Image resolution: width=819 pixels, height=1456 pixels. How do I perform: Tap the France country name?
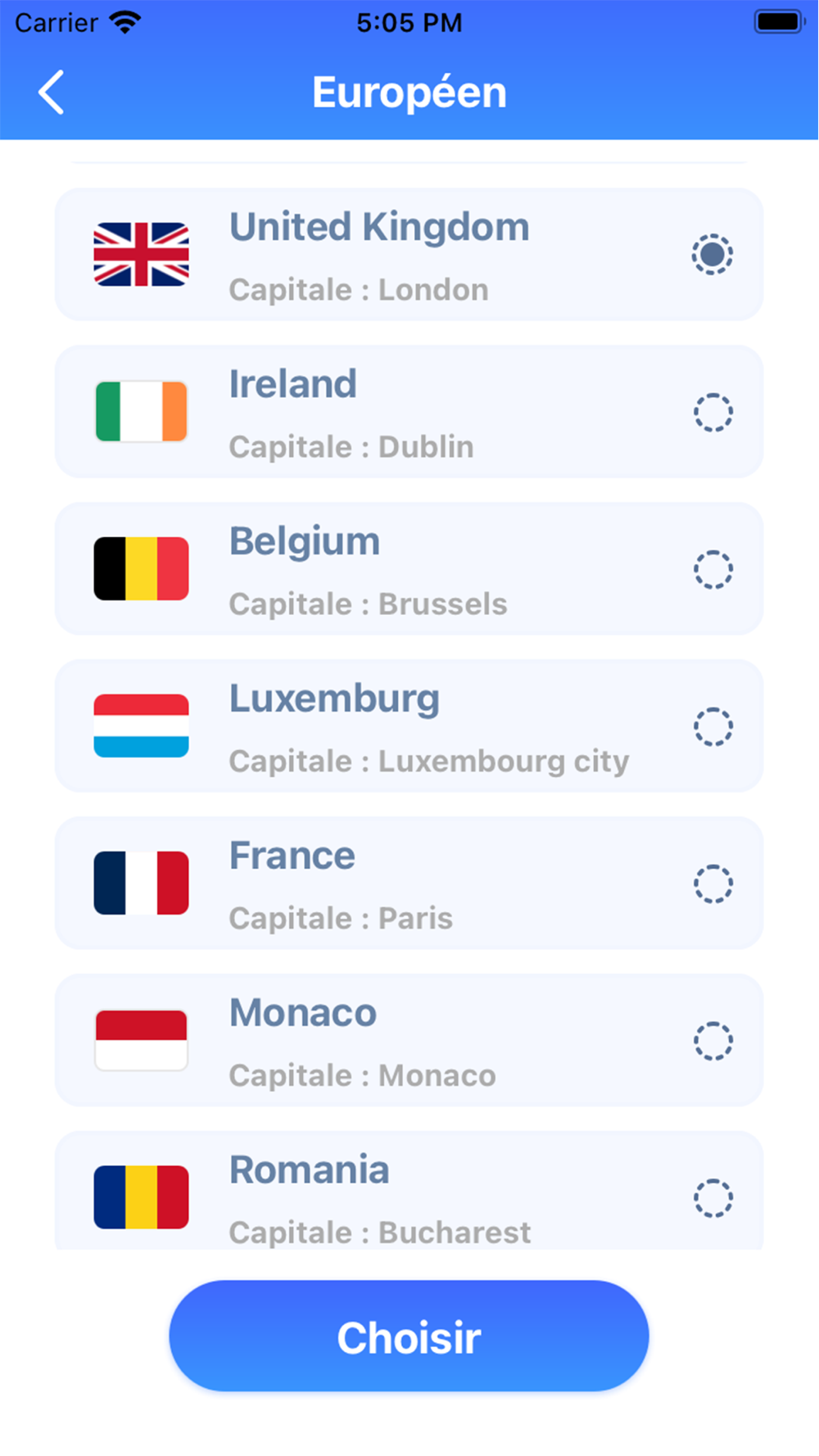pos(292,857)
